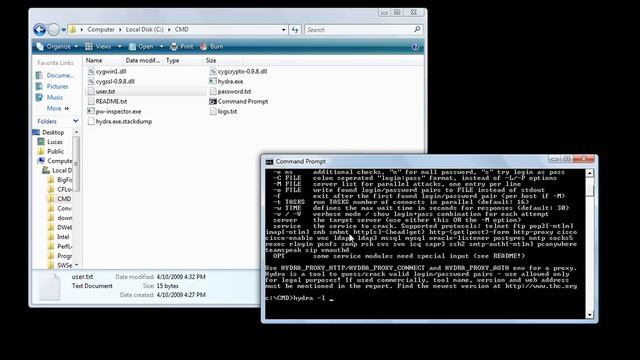Show More favorite links
Image resolution: width=640 pixels, height=360 pixels.
[x=58, y=108]
